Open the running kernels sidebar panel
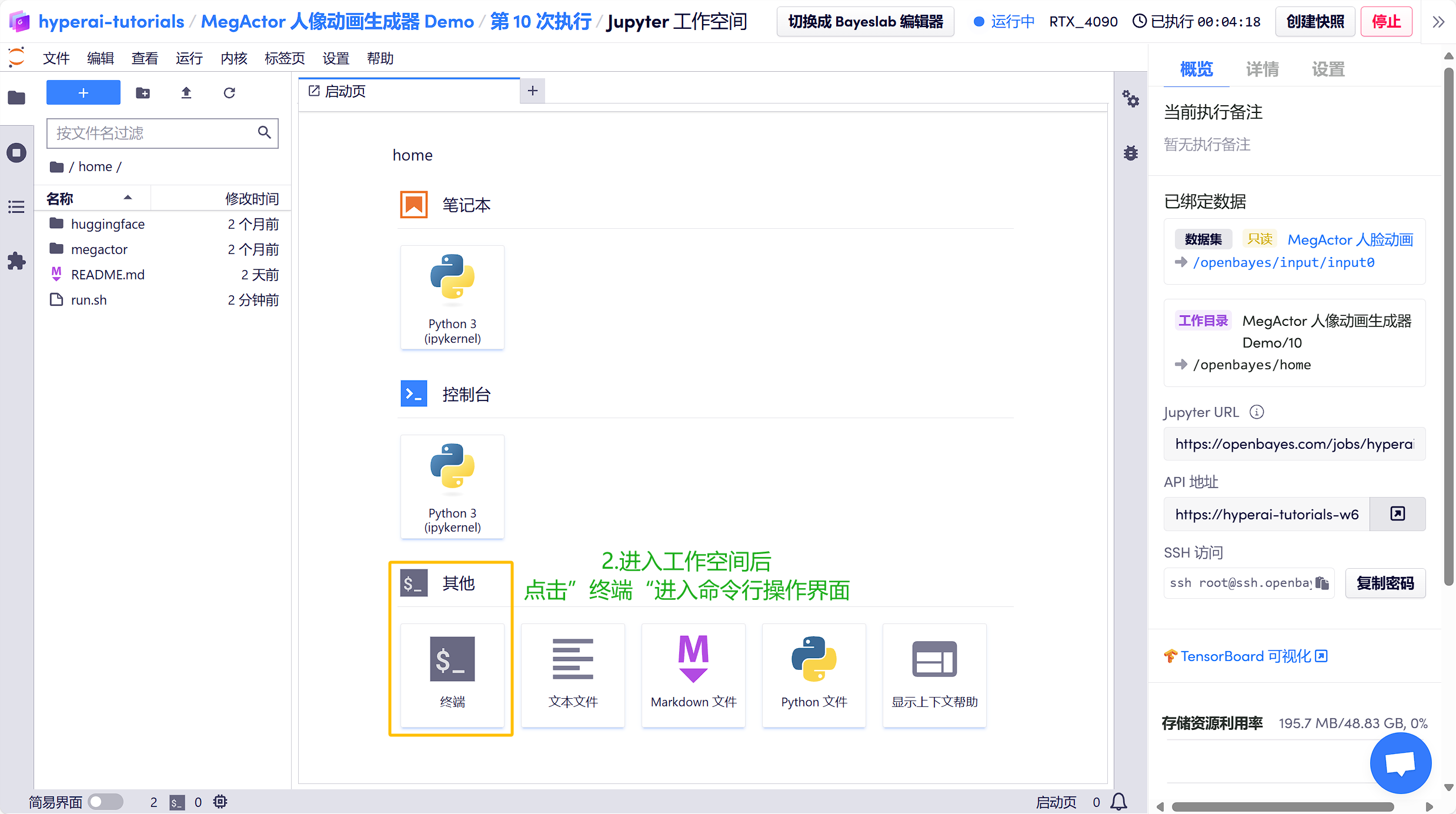This screenshot has height=814, width=1456. 16,153
